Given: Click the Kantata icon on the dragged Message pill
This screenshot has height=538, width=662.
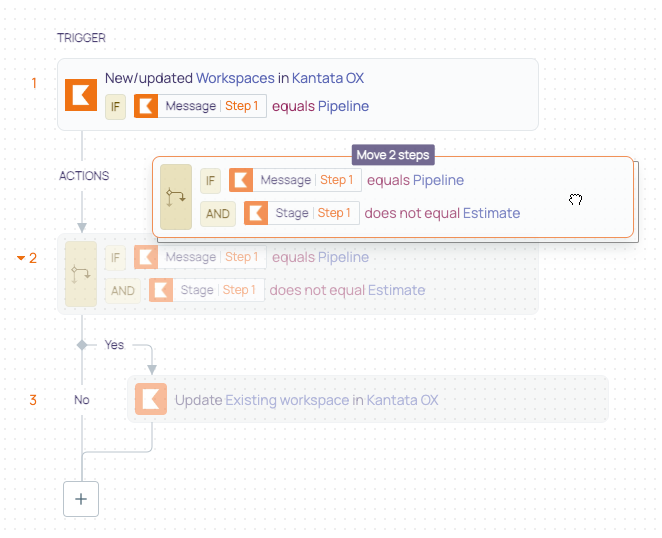Looking at the screenshot, I should point(241,180).
